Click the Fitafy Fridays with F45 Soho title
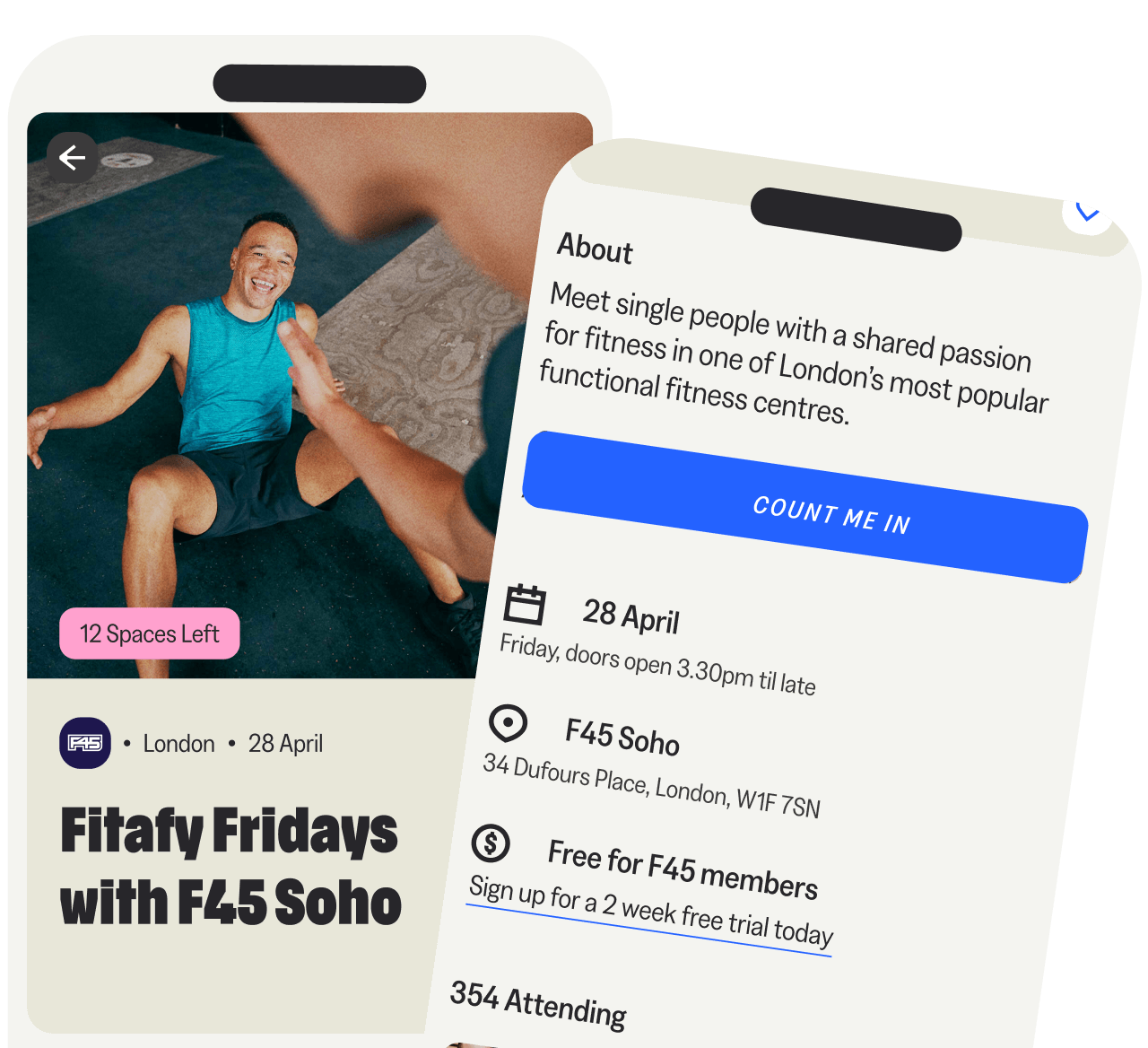 pyautogui.click(x=230, y=866)
